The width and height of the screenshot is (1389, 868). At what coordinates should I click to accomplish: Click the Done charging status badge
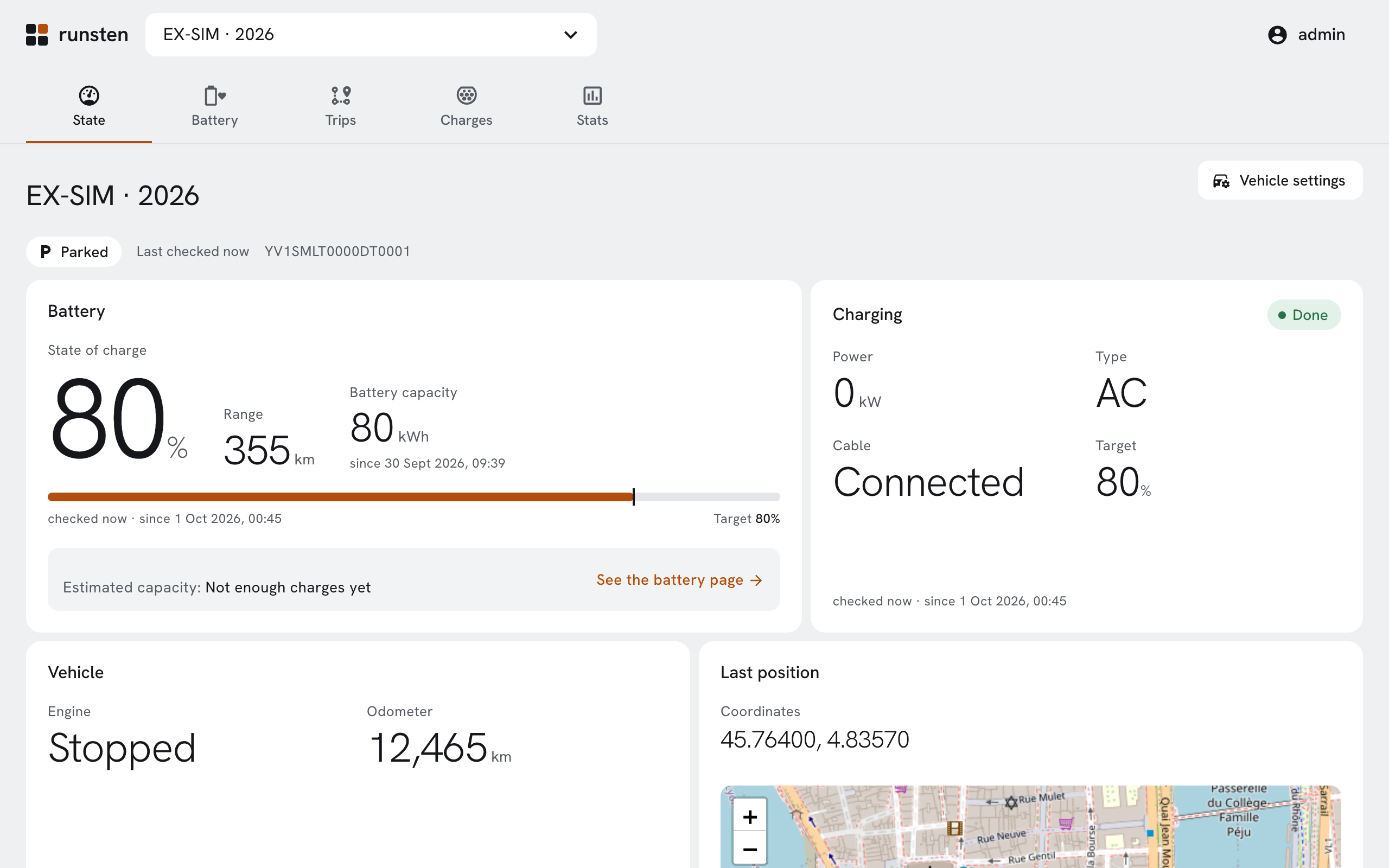pyautogui.click(x=1303, y=315)
